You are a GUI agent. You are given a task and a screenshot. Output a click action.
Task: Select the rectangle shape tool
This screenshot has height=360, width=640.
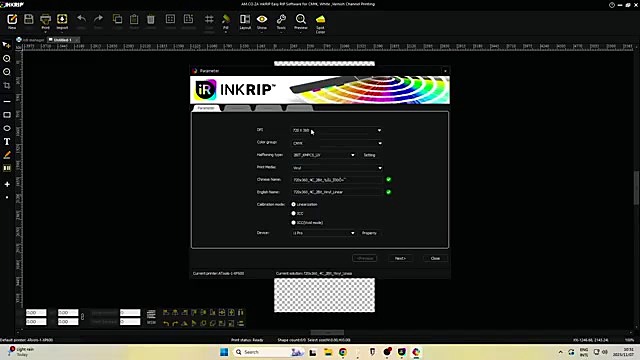pos(7,115)
